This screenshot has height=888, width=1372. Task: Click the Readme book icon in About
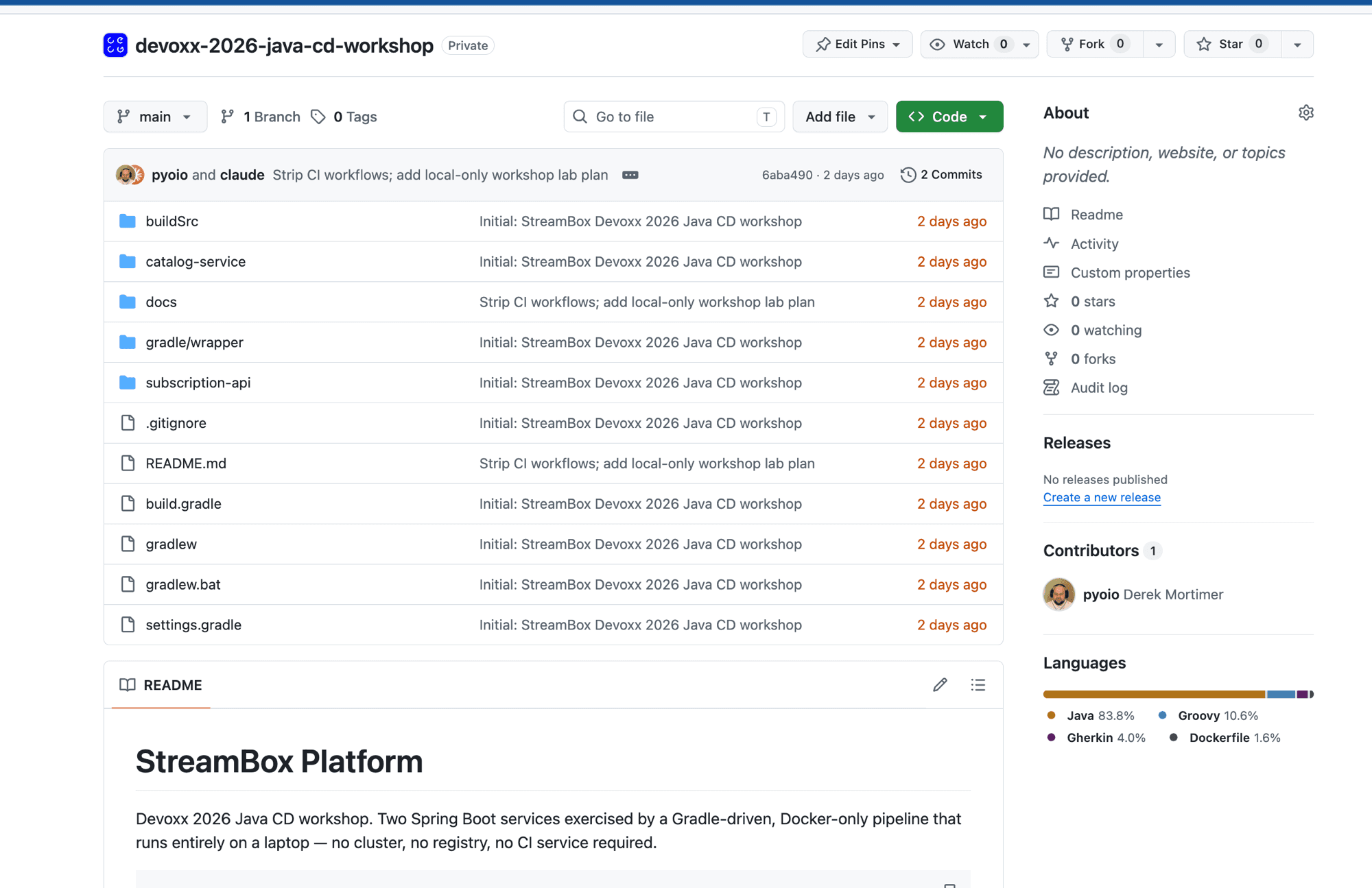pos(1052,214)
